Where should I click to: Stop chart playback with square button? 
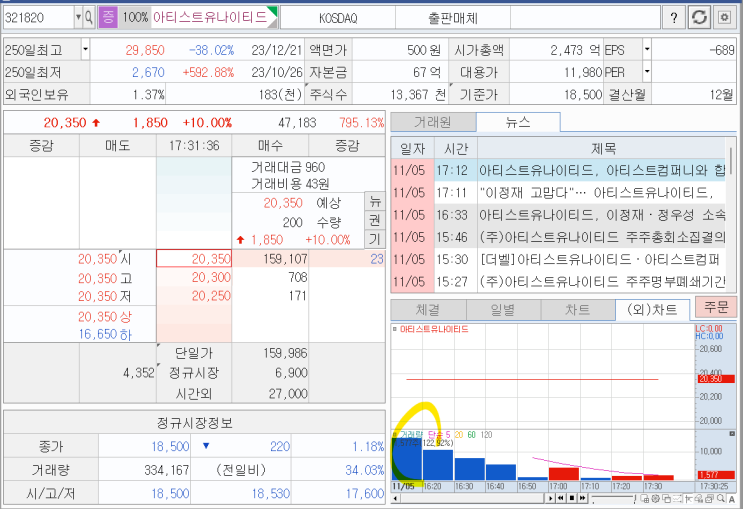(x=572, y=498)
